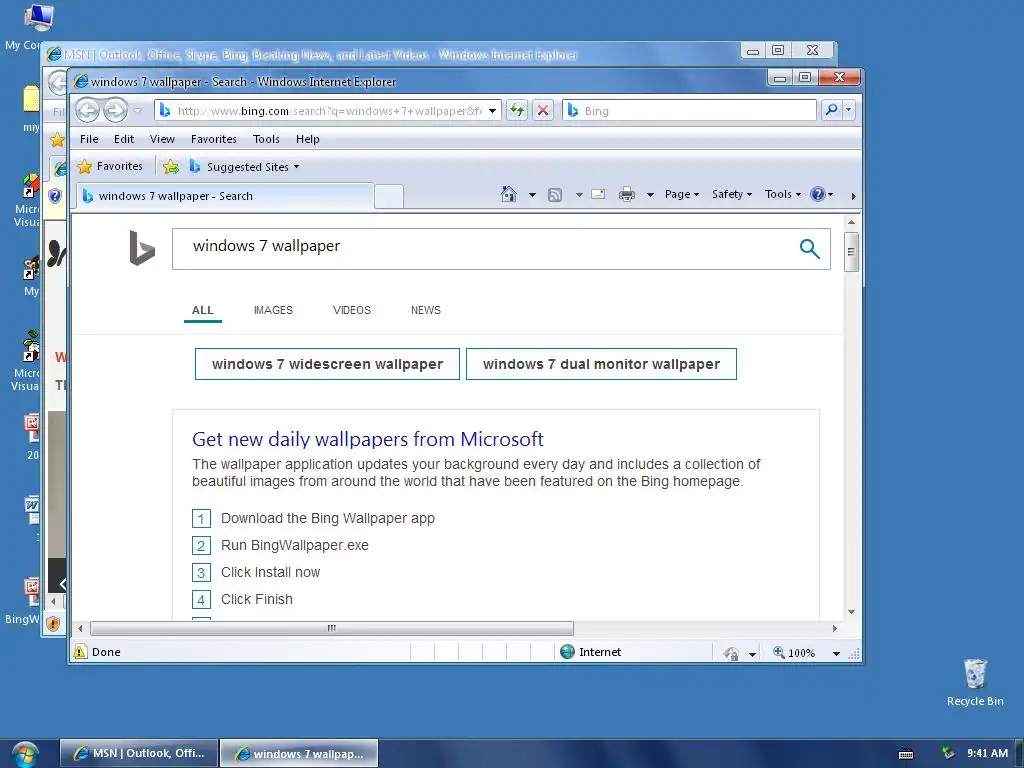The width and height of the screenshot is (1024, 768).
Task: Open the View menu
Action: coord(162,139)
